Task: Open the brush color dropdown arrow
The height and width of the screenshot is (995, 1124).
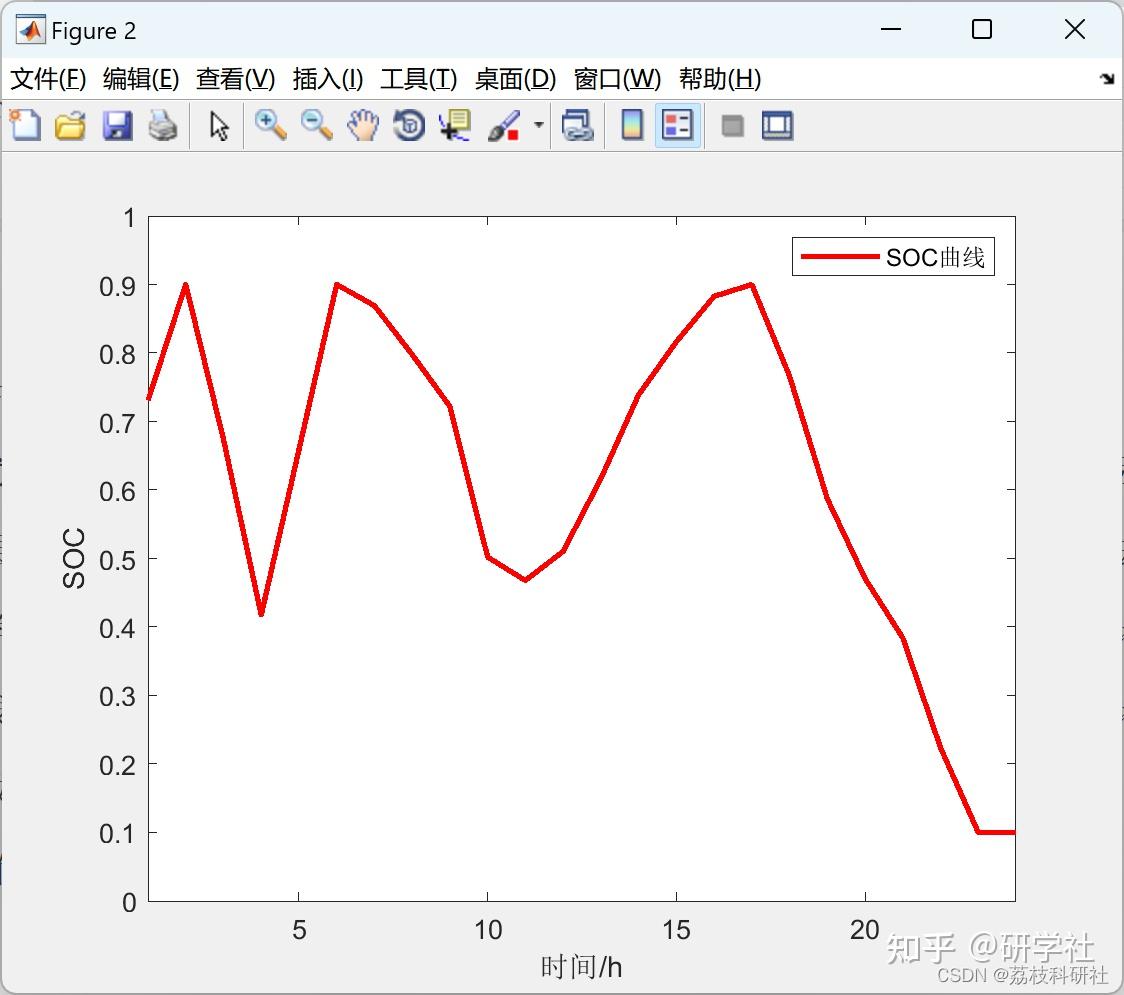Action: [x=537, y=125]
